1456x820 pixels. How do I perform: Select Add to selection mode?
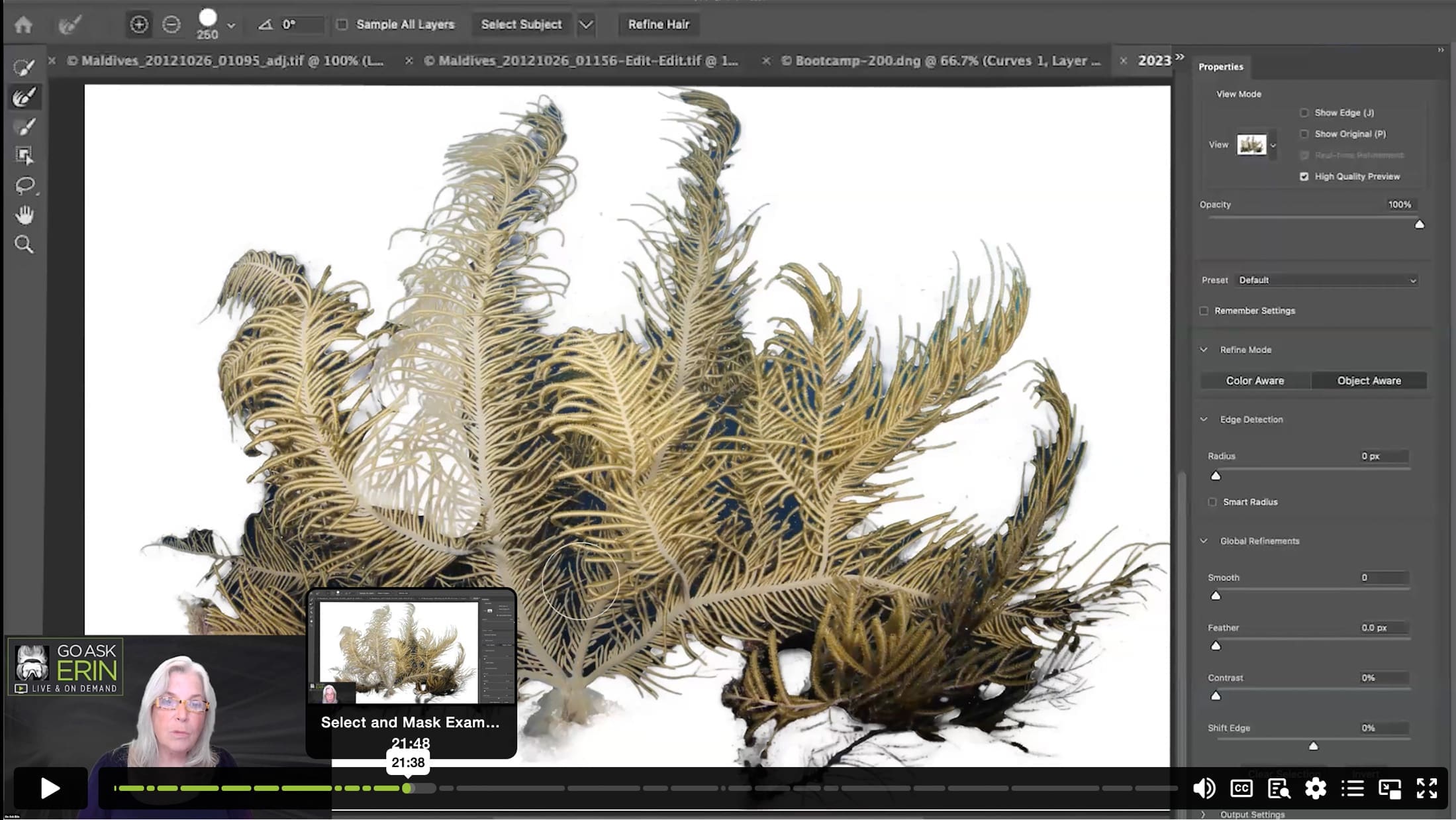coord(139,25)
